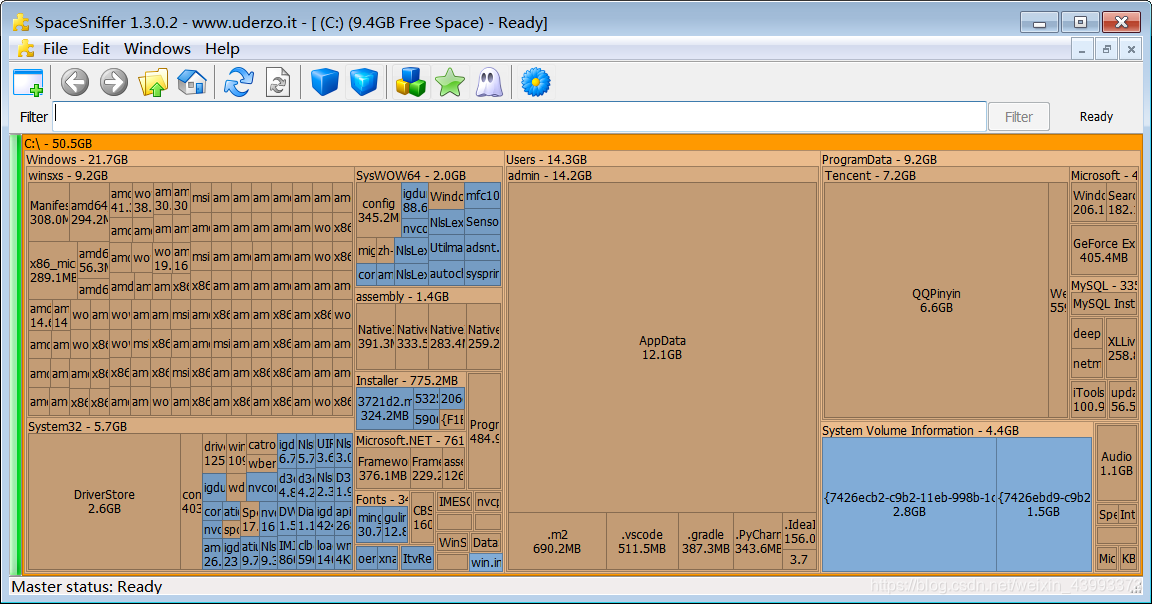Select the x86_mic 289.1MB block
Image resolution: width=1152 pixels, height=604 pixels.
(53, 270)
